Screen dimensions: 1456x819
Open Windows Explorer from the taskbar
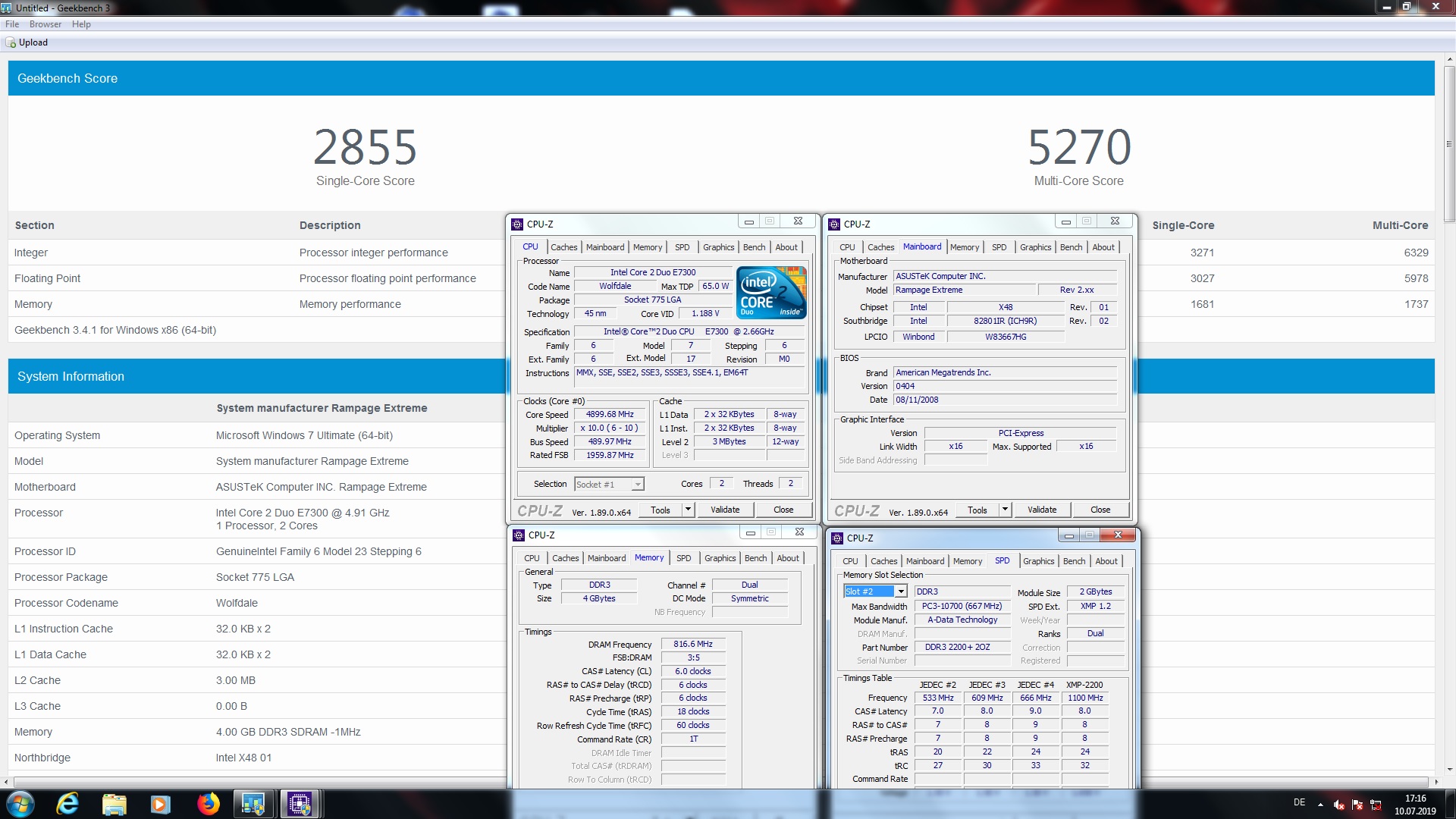115,804
